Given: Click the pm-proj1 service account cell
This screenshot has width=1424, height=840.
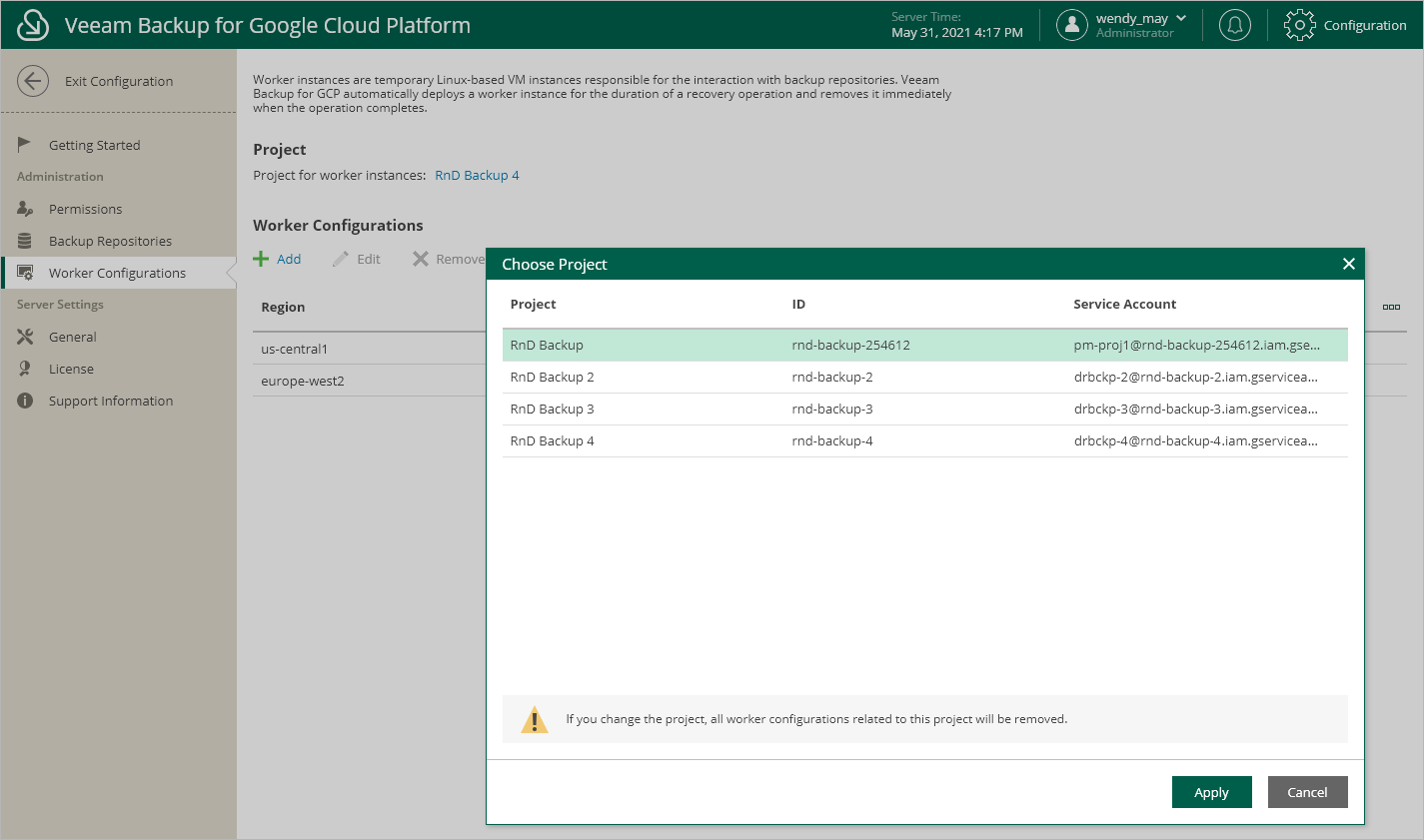Looking at the screenshot, I should click(x=1197, y=345).
